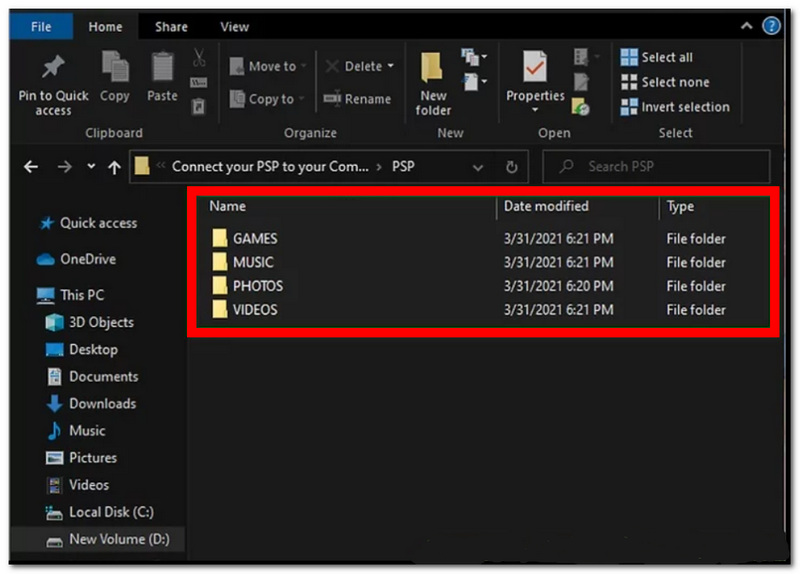Open 3D Objects in the sidebar
Viewport: 800px width, 574px height.
pos(89,322)
